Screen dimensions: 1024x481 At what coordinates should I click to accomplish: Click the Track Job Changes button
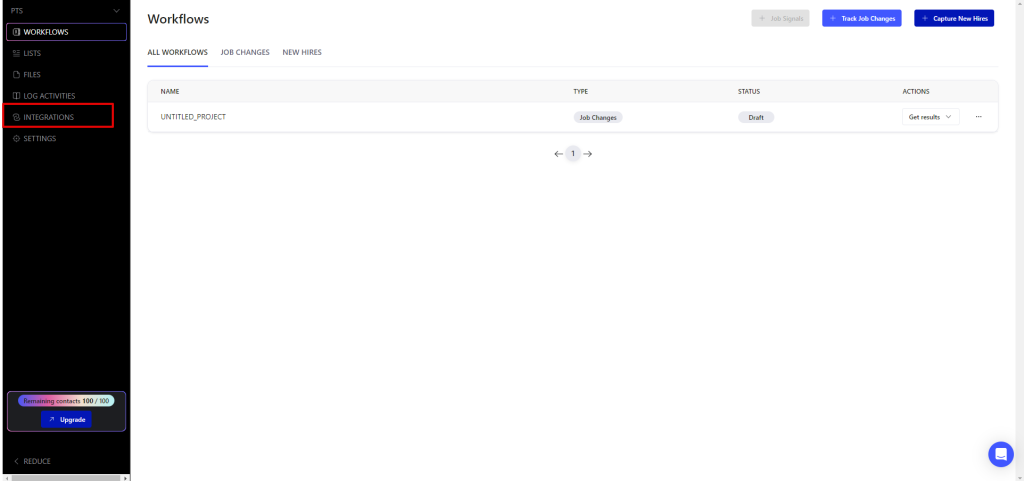pos(862,18)
